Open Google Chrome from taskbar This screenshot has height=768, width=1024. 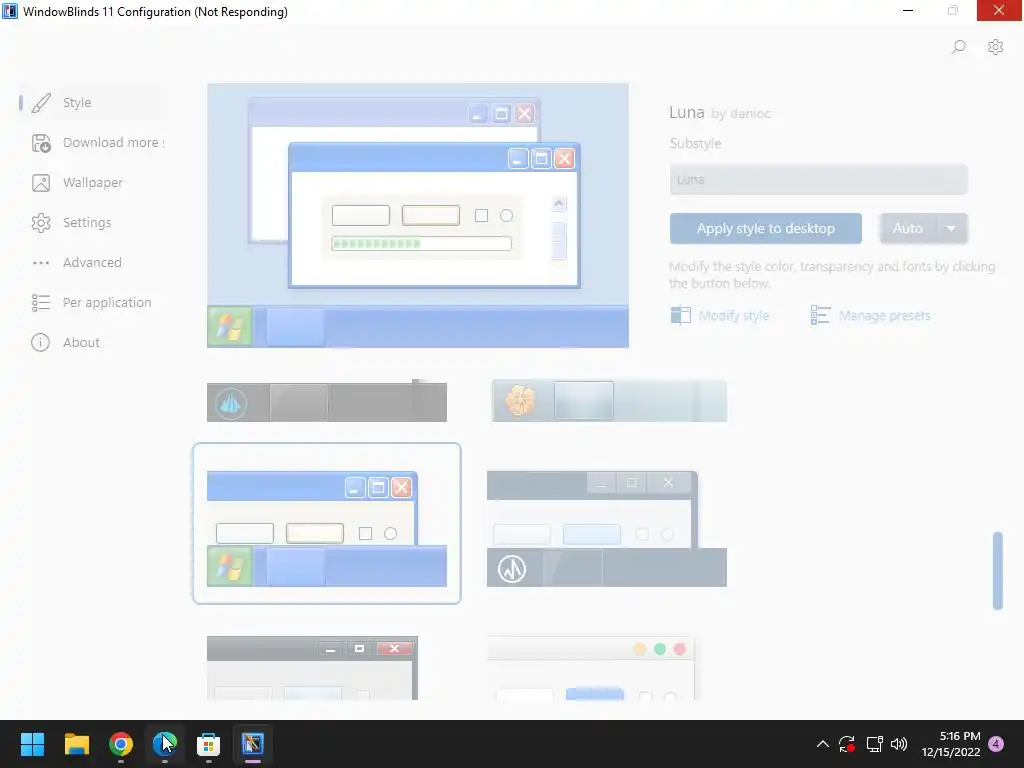click(x=121, y=744)
